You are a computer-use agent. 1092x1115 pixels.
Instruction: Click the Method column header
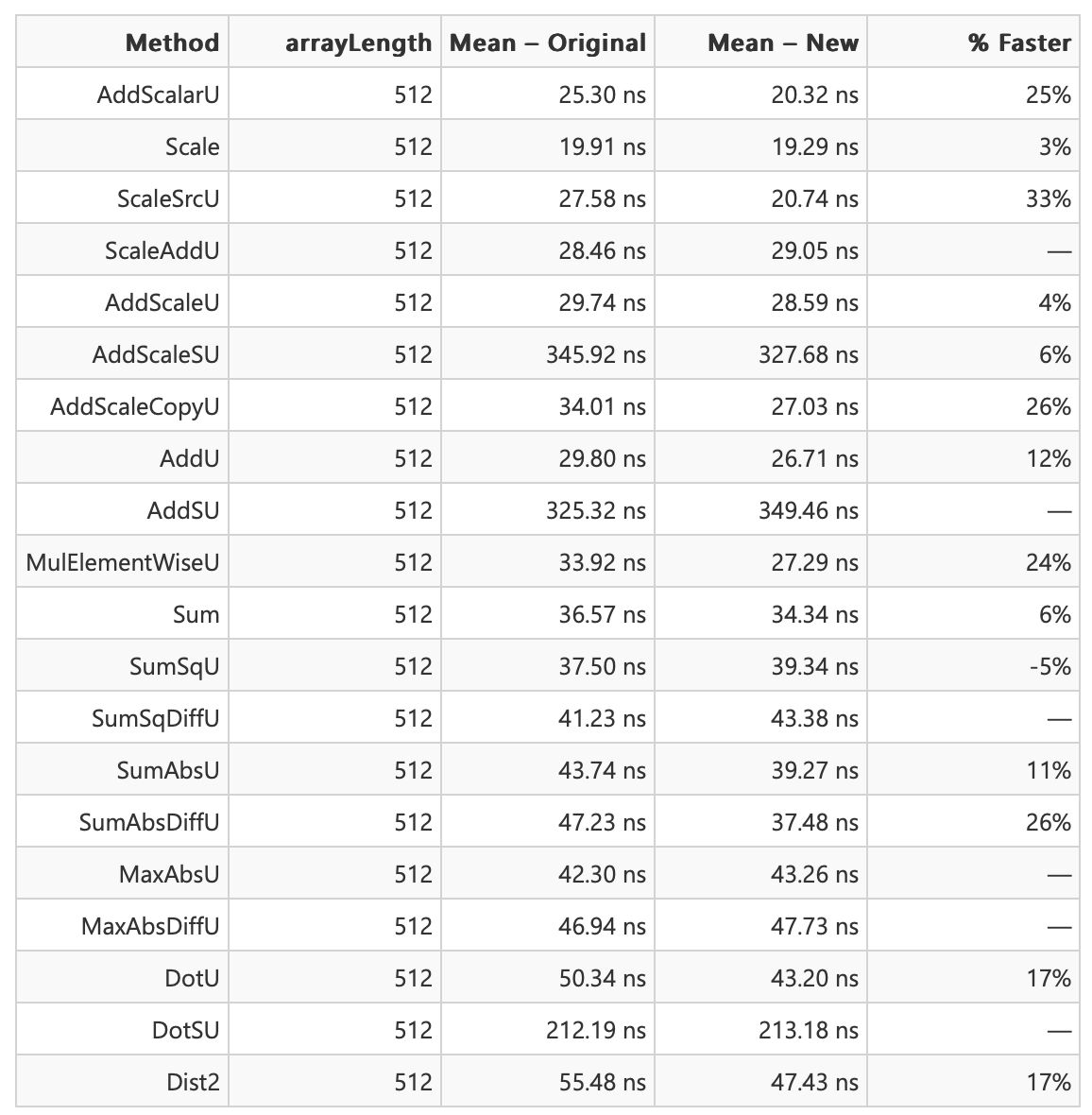click(171, 43)
